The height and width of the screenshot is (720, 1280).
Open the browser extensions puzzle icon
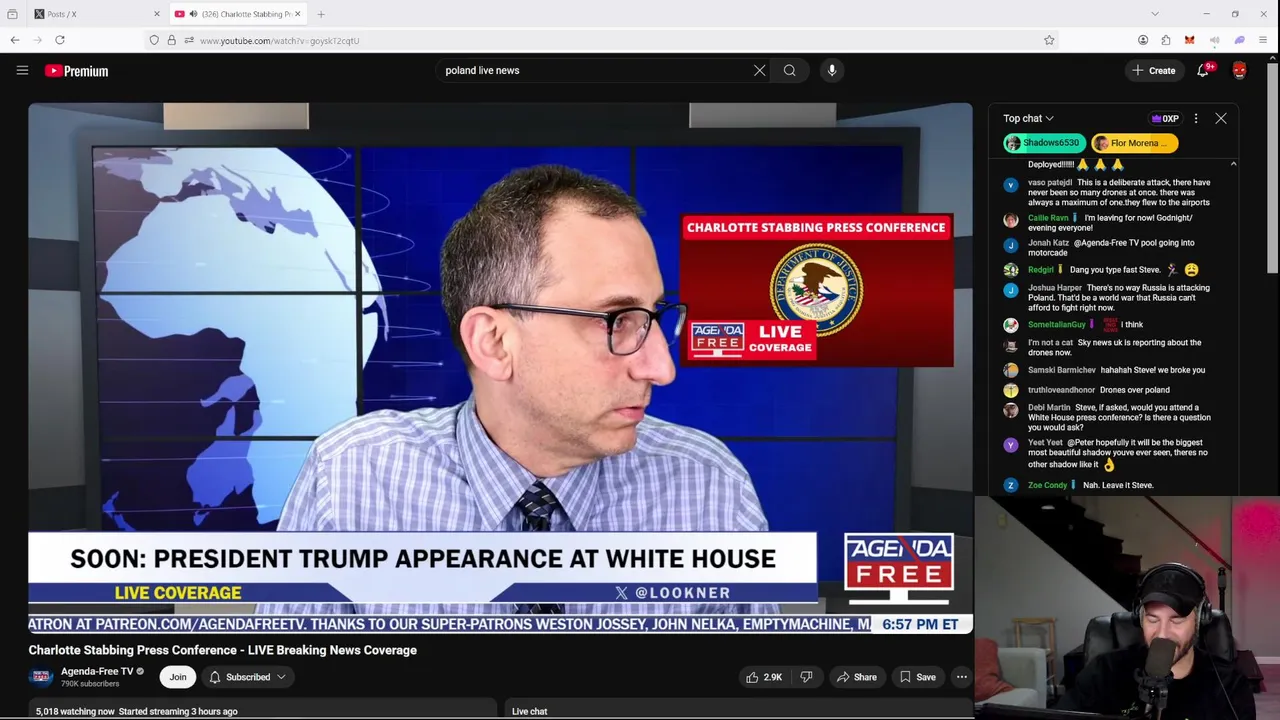click(1166, 40)
